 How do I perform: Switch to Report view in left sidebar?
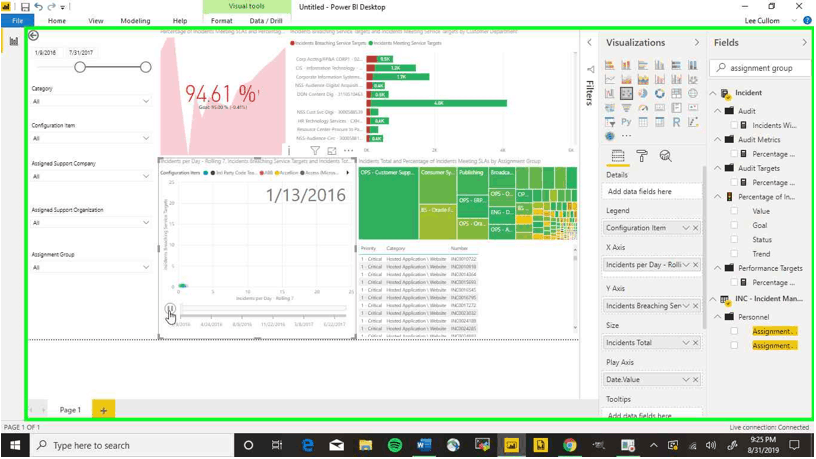coord(14,42)
